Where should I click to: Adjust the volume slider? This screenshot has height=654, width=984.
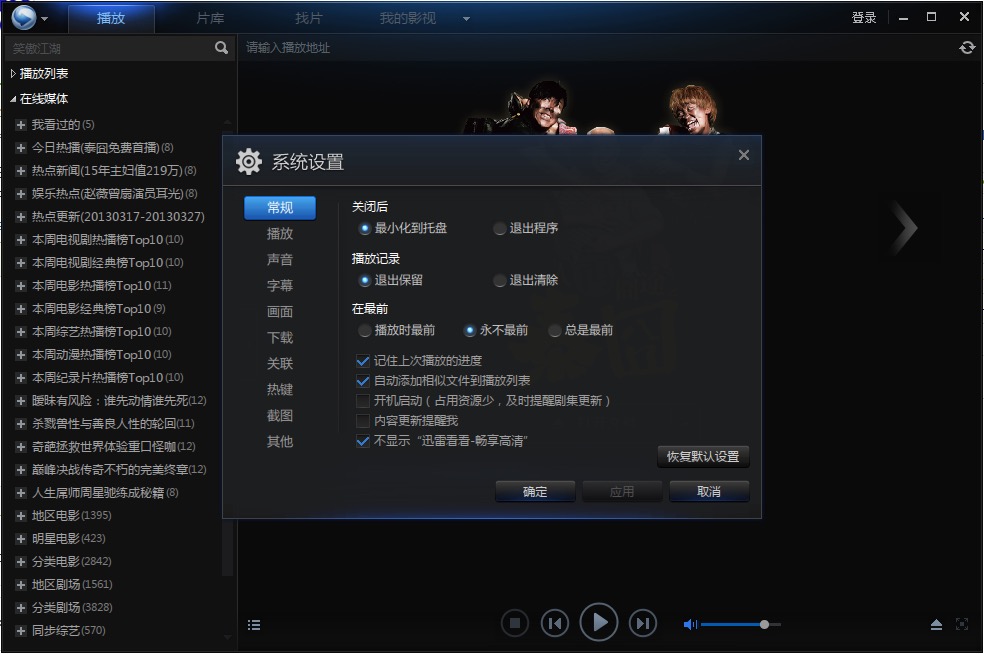pos(764,624)
